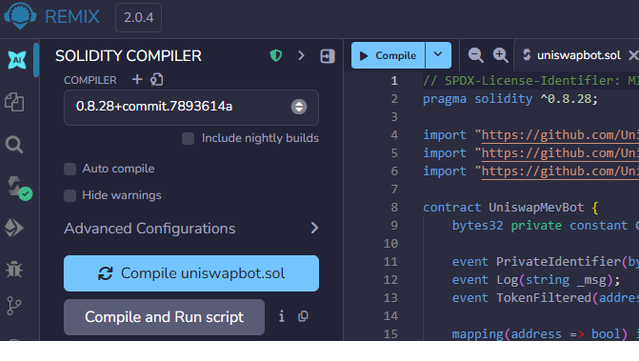Click 'contract UniswapMevBot' code line
The width and height of the screenshot is (639, 361).
[x=510, y=207]
